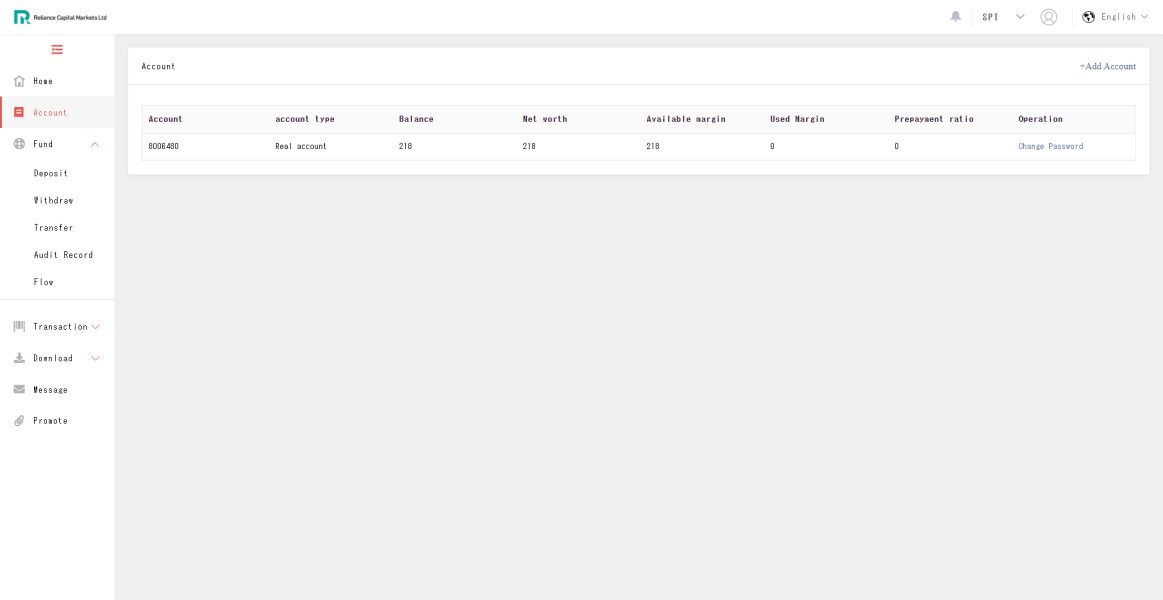Click the Used Margin column header
The height and width of the screenshot is (600, 1163).
tap(797, 119)
